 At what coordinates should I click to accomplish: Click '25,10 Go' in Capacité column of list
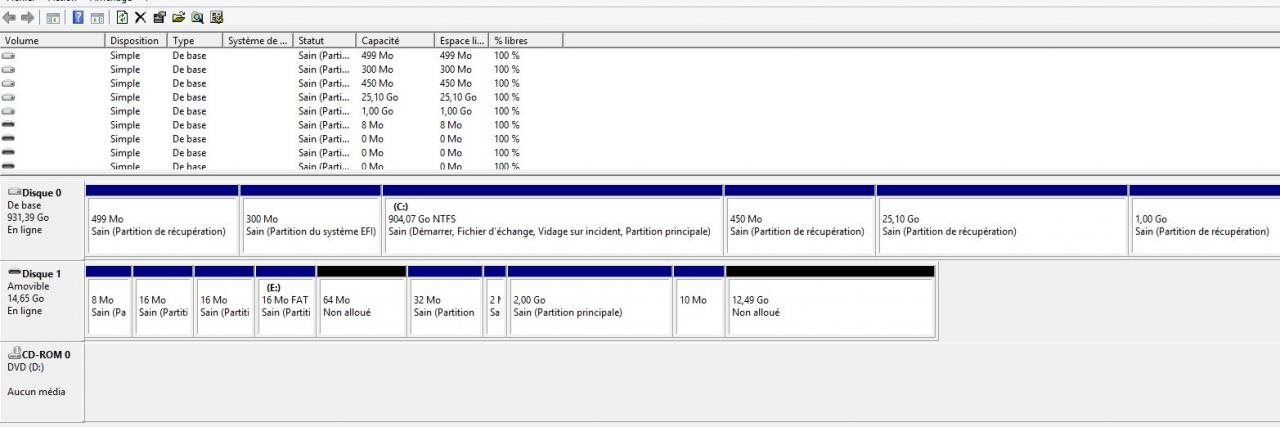(x=380, y=98)
